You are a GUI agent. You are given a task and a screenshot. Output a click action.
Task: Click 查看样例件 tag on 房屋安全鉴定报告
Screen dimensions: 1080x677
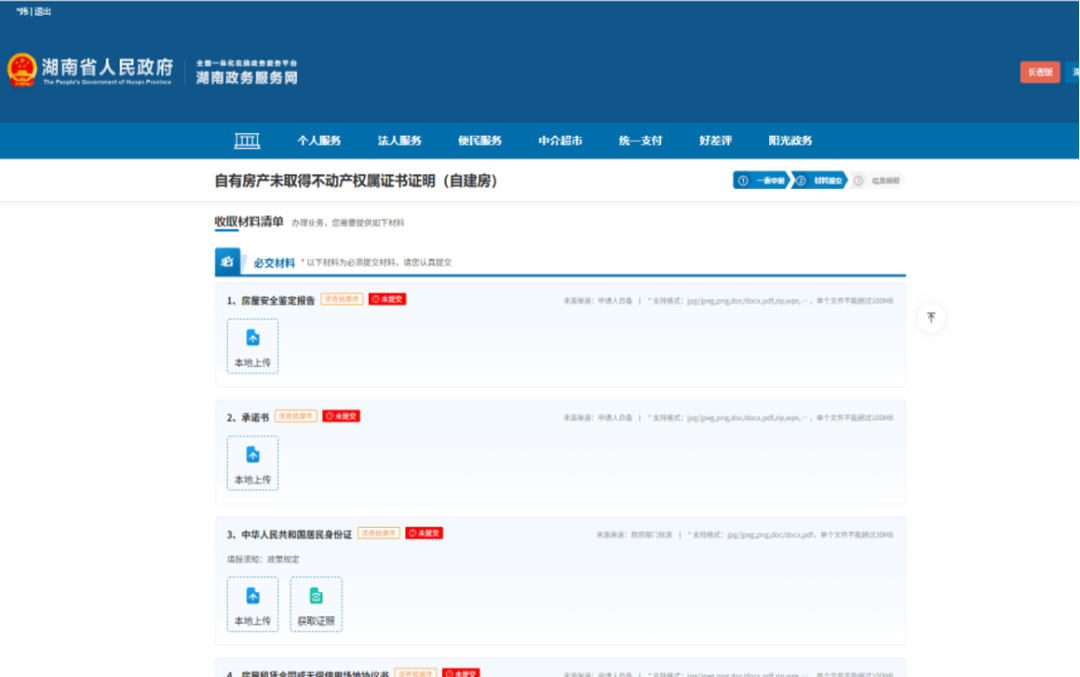(x=340, y=298)
